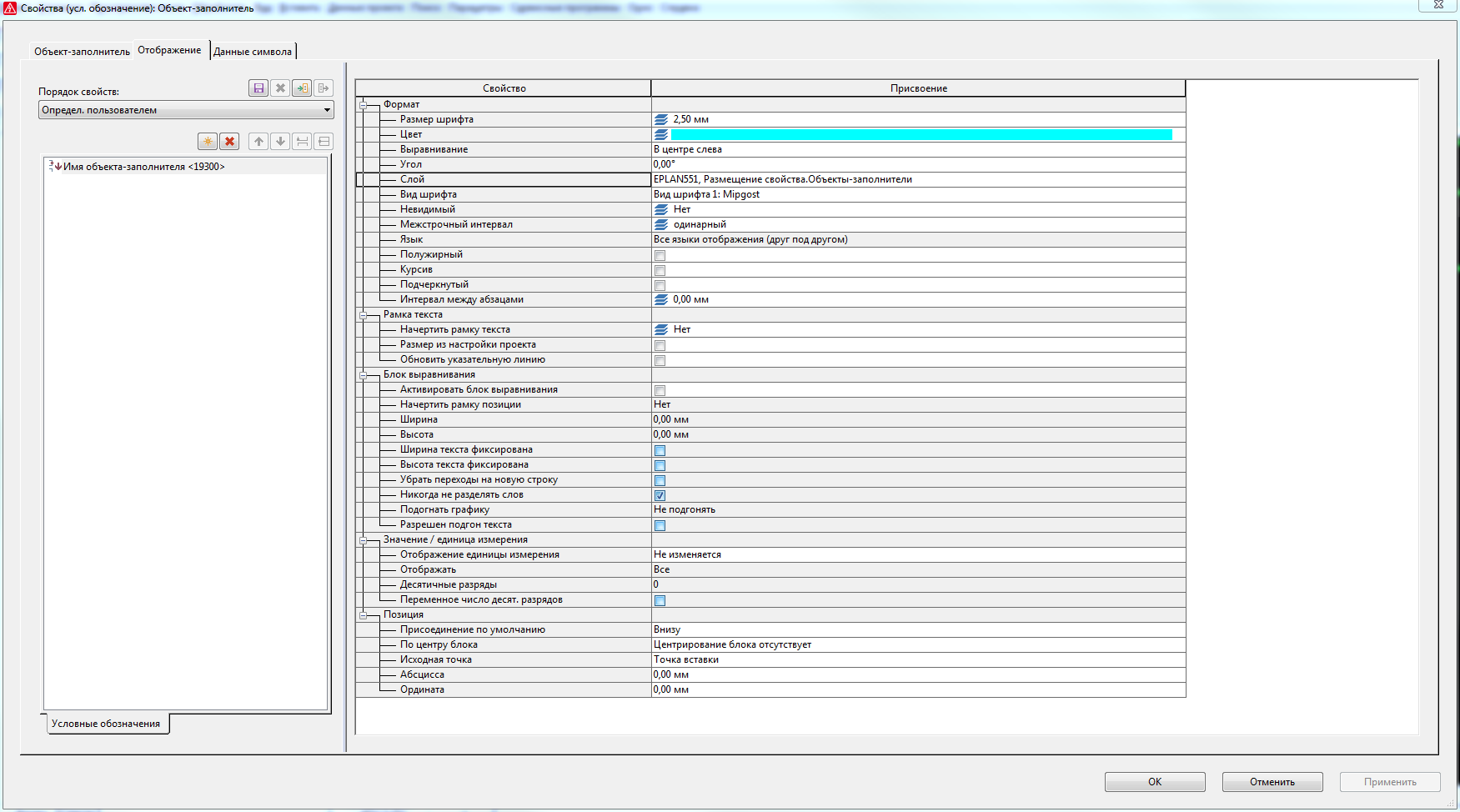Open Выравнивание value В центре слева
This screenshot has height=812, width=1460.
918,149
